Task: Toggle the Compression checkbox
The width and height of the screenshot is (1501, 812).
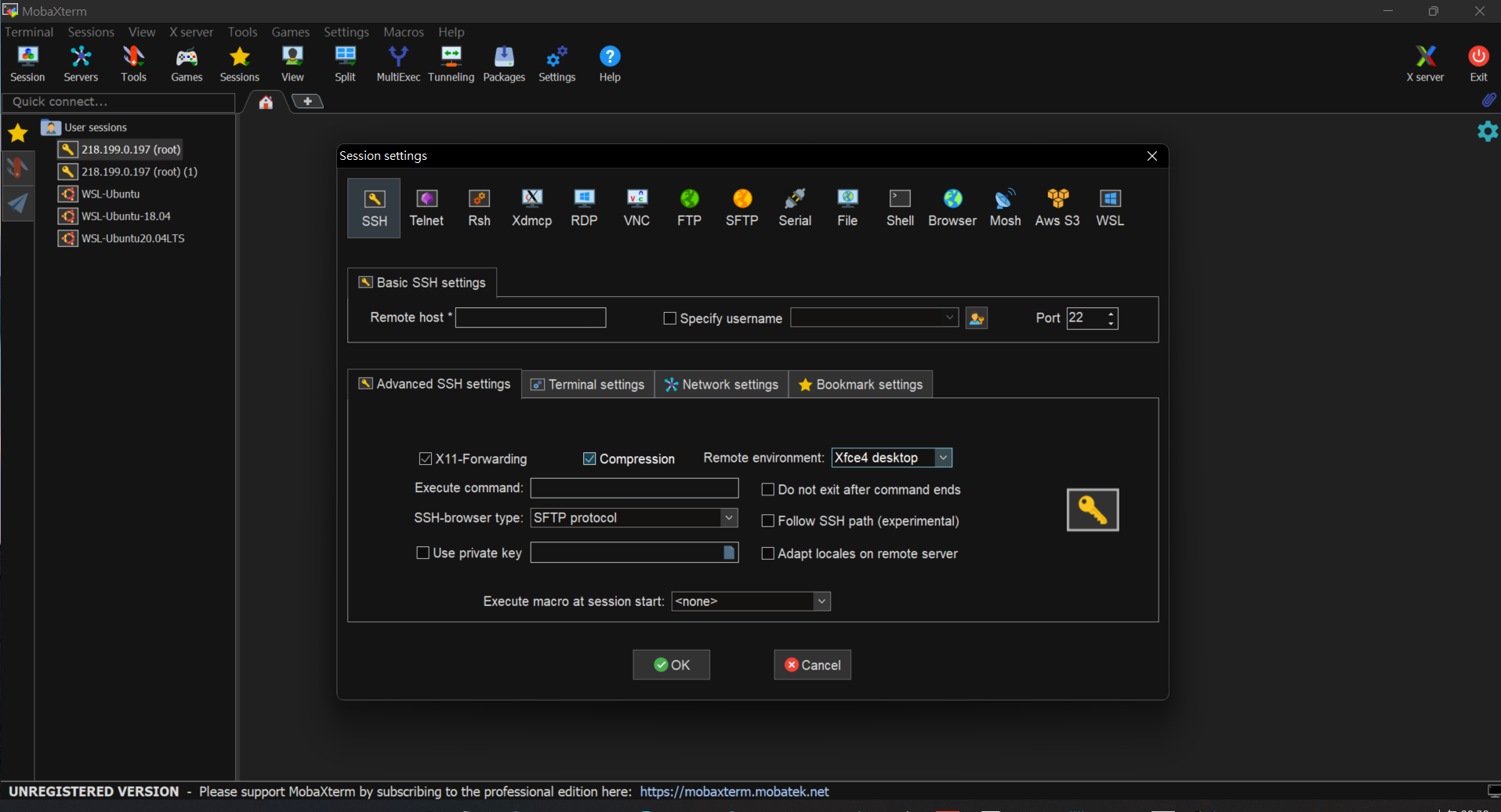Action: click(589, 459)
